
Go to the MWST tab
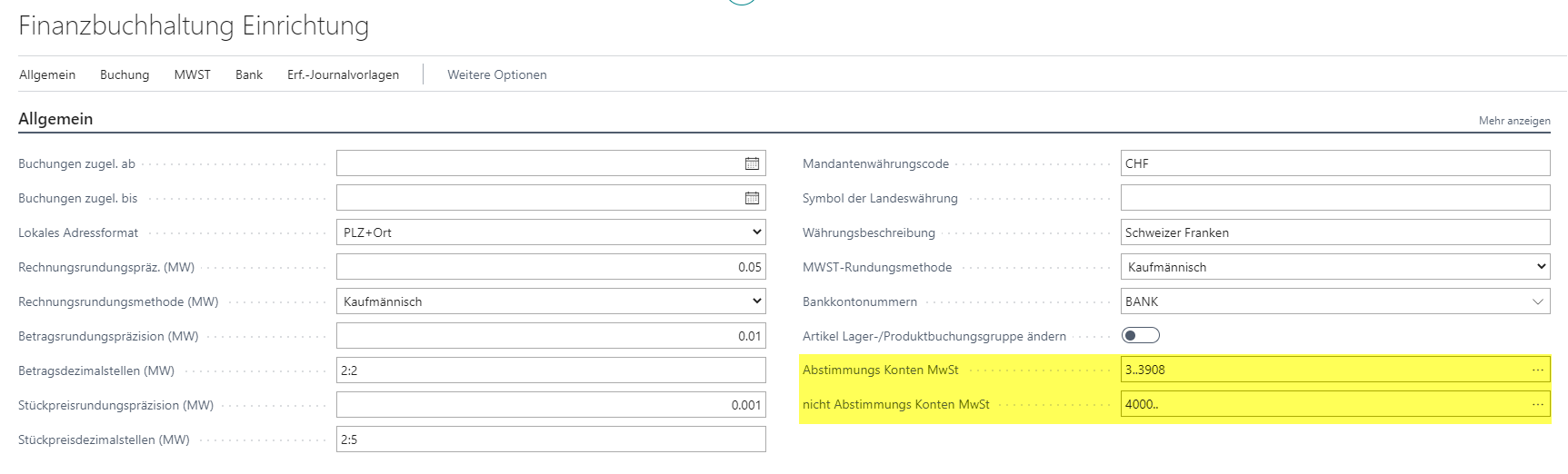point(192,74)
